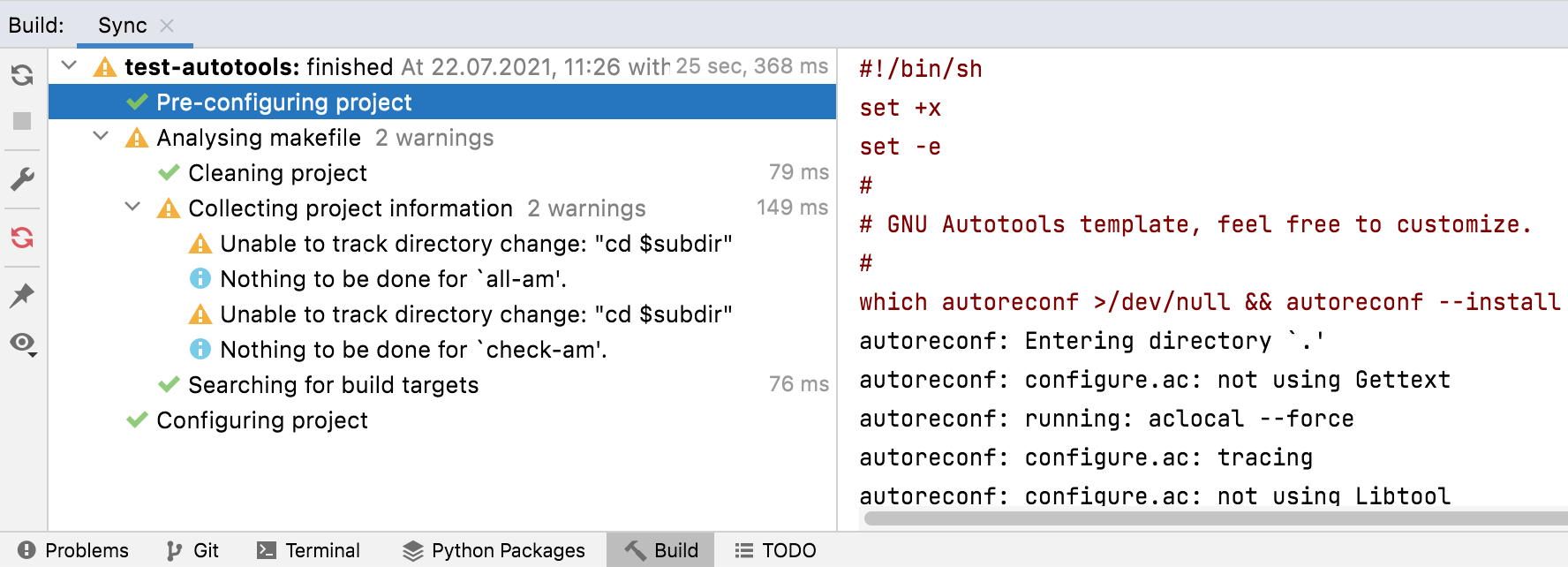Click the Python Packages stack icon
The width and height of the screenshot is (1568, 567).
tap(412, 551)
